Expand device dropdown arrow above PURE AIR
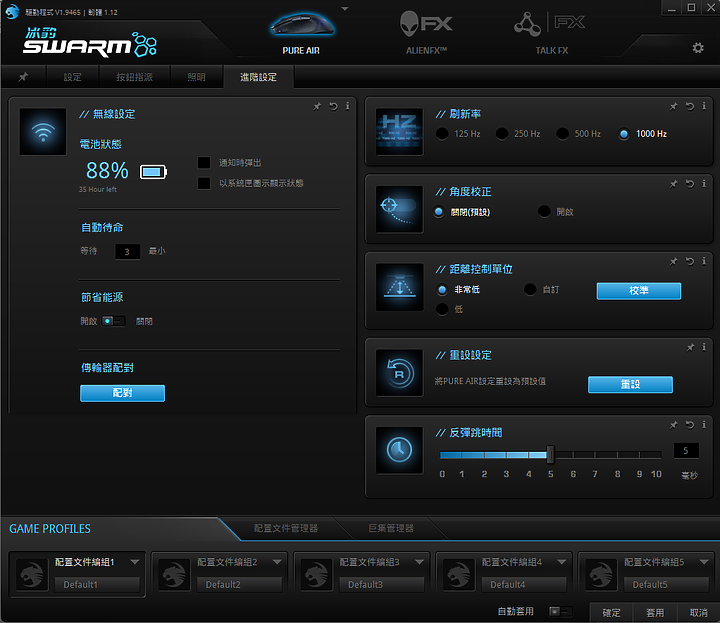The image size is (720, 623). 345,9
